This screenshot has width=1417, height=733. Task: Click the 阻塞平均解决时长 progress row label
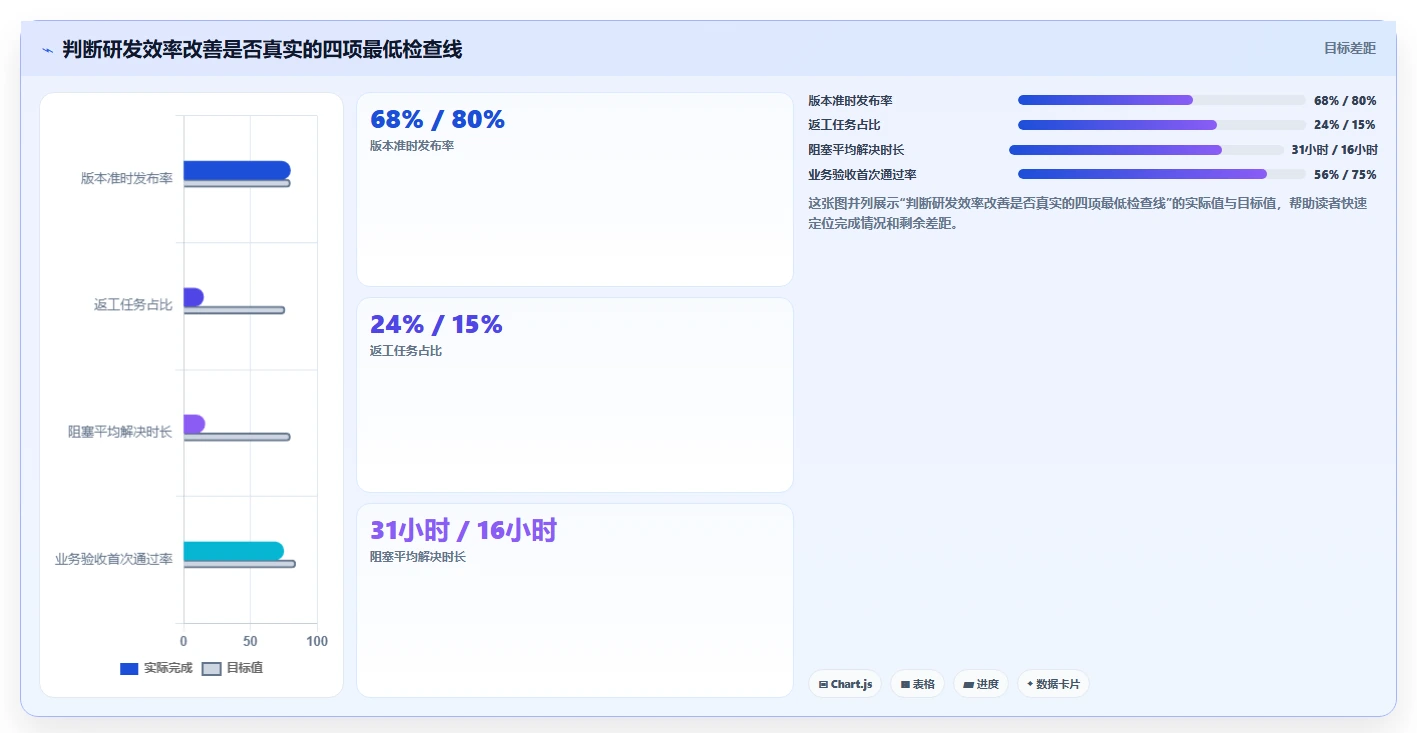point(856,150)
